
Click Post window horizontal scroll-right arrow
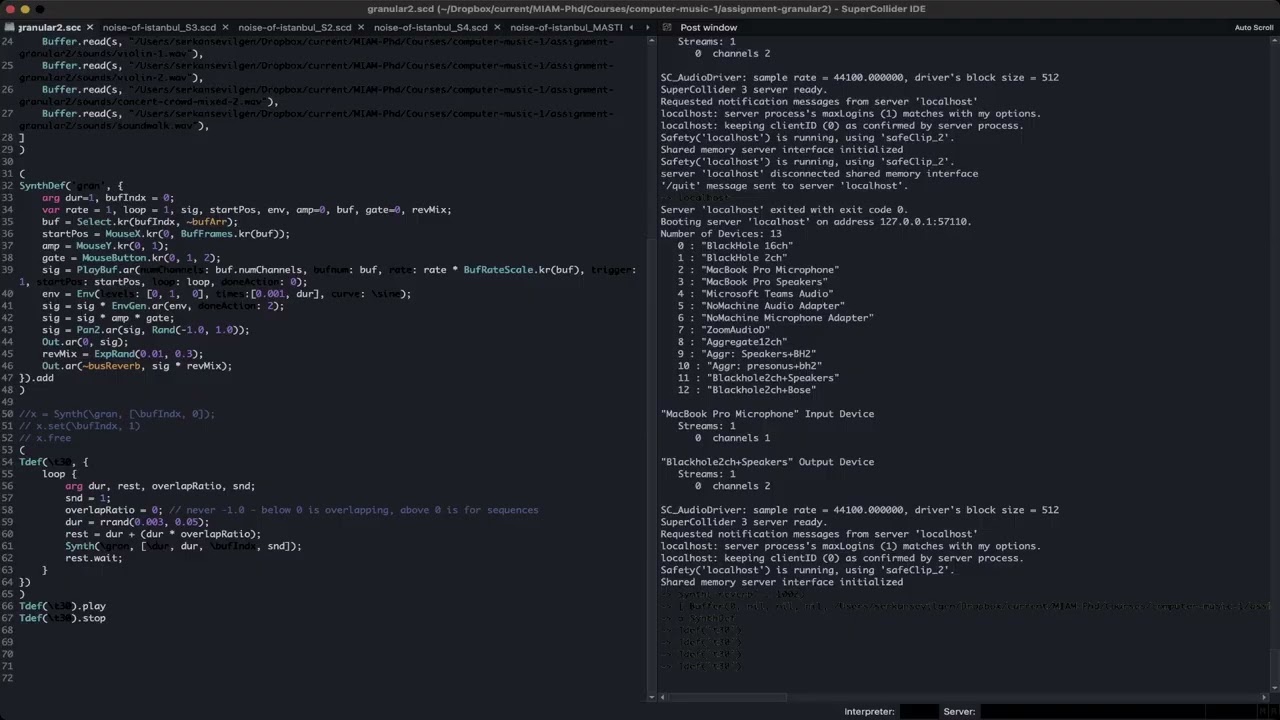point(1265,697)
